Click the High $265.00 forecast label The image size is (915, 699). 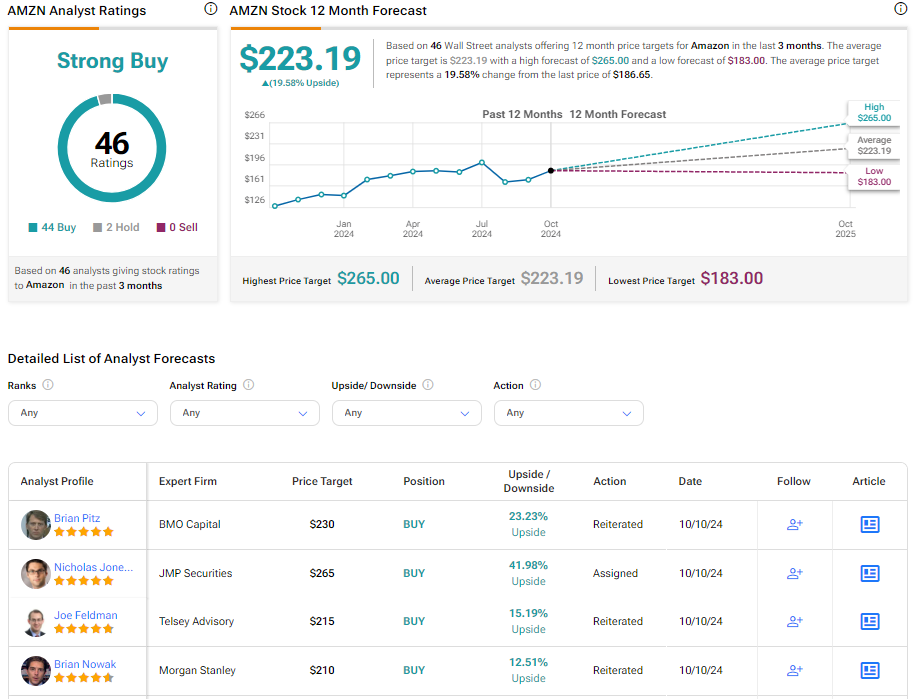click(874, 113)
